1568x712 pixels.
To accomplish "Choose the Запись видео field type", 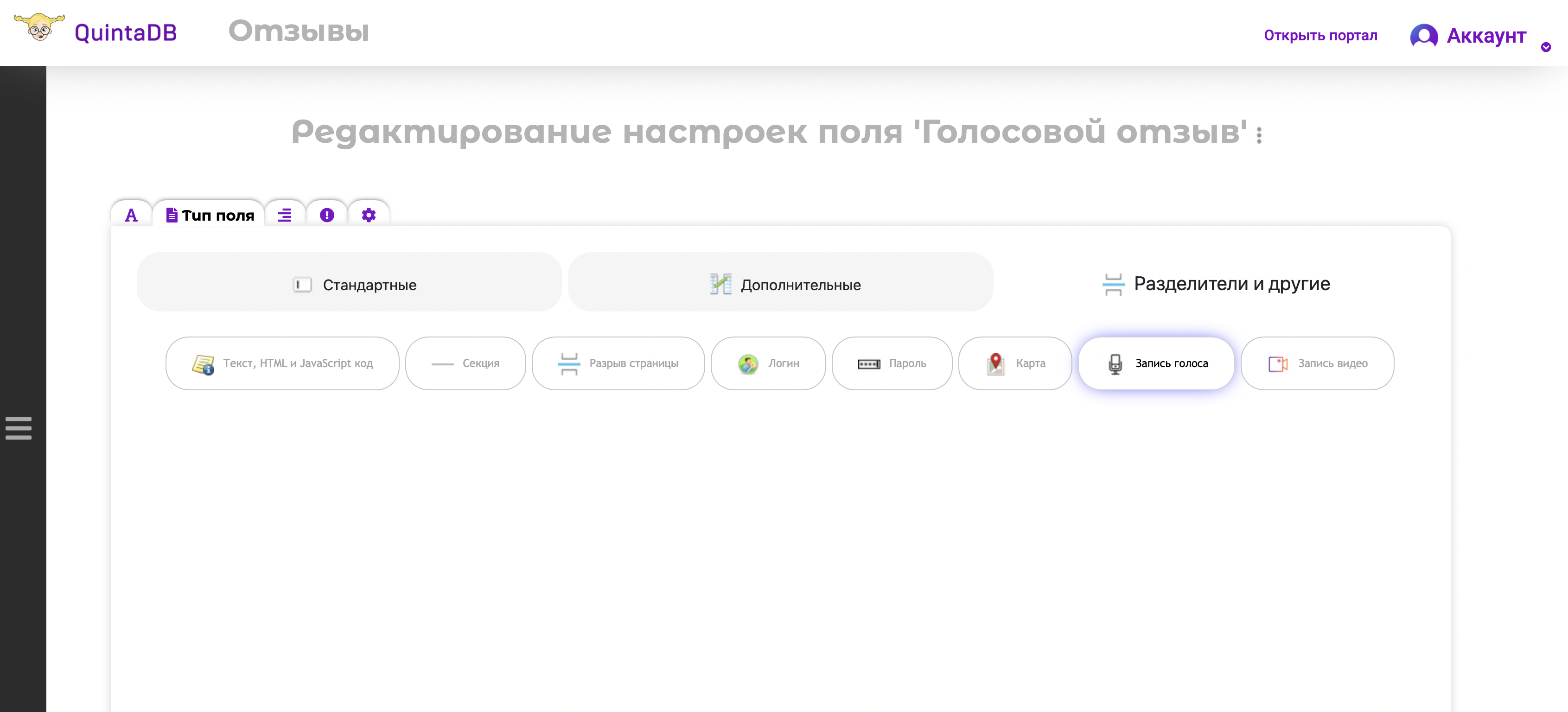I will (x=1318, y=363).
